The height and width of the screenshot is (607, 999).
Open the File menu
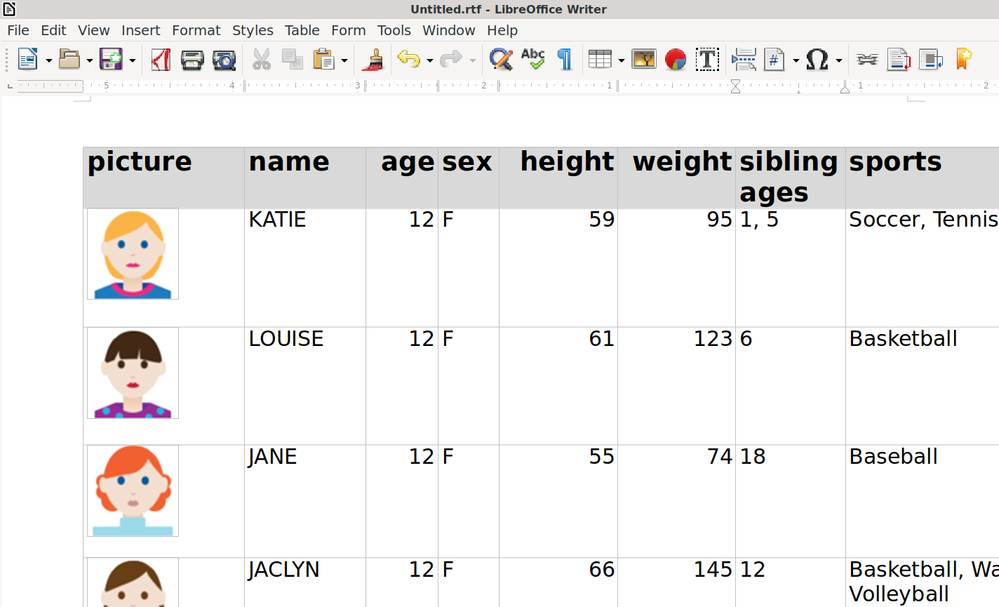(x=18, y=30)
